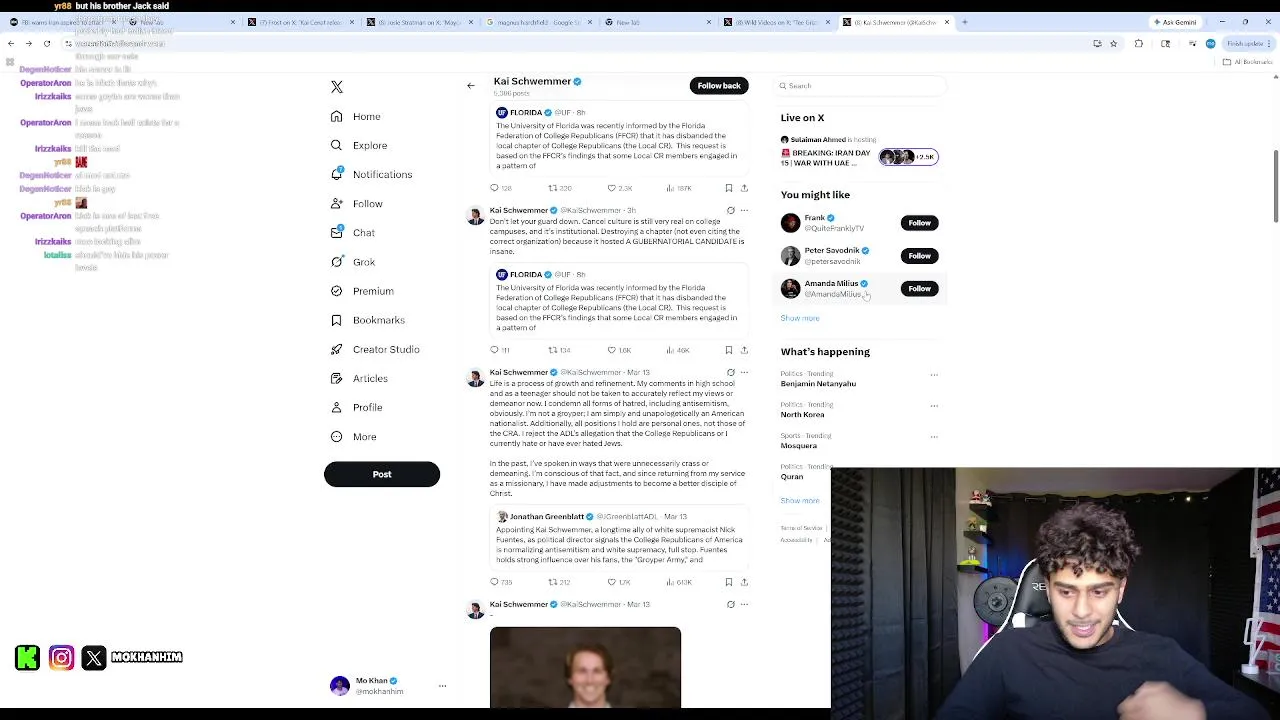Follow Frank in You might like
The height and width of the screenshot is (720, 1280).
click(919, 223)
